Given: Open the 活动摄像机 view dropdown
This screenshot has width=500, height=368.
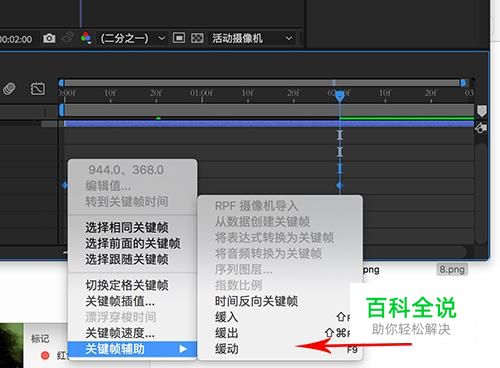Looking at the screenshot, I should (252, 38).
